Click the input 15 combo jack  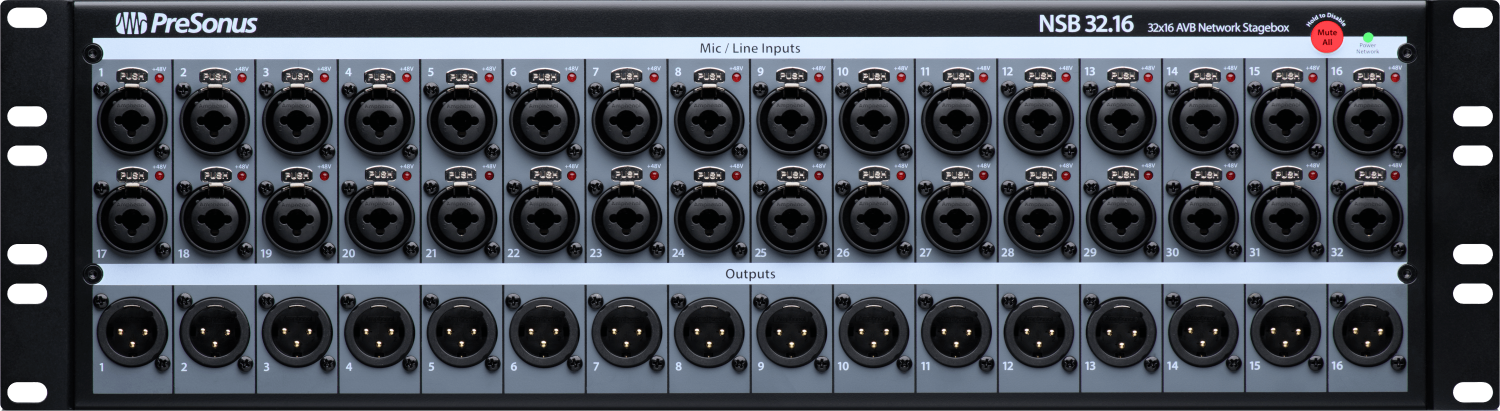1287,119
